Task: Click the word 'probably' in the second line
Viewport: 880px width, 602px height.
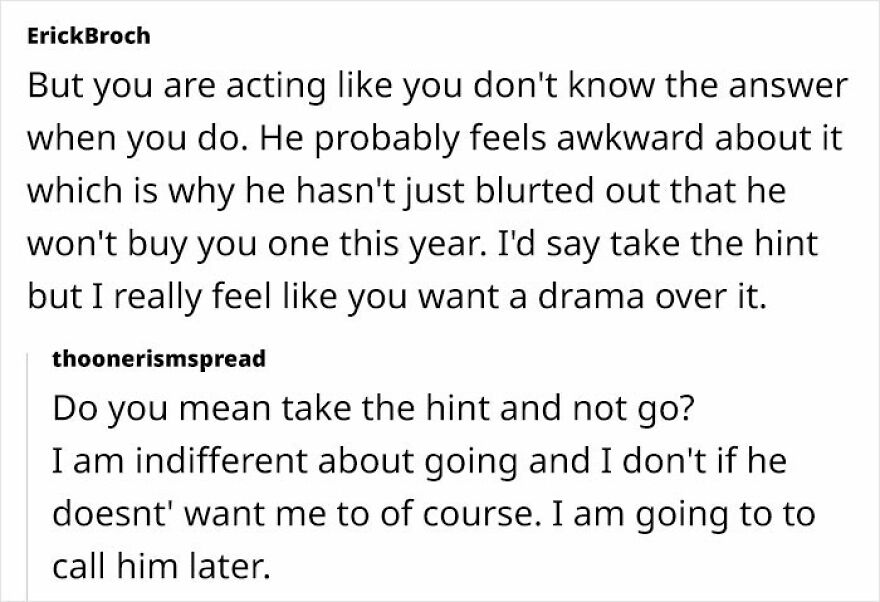Action: [x=386, y=140]
